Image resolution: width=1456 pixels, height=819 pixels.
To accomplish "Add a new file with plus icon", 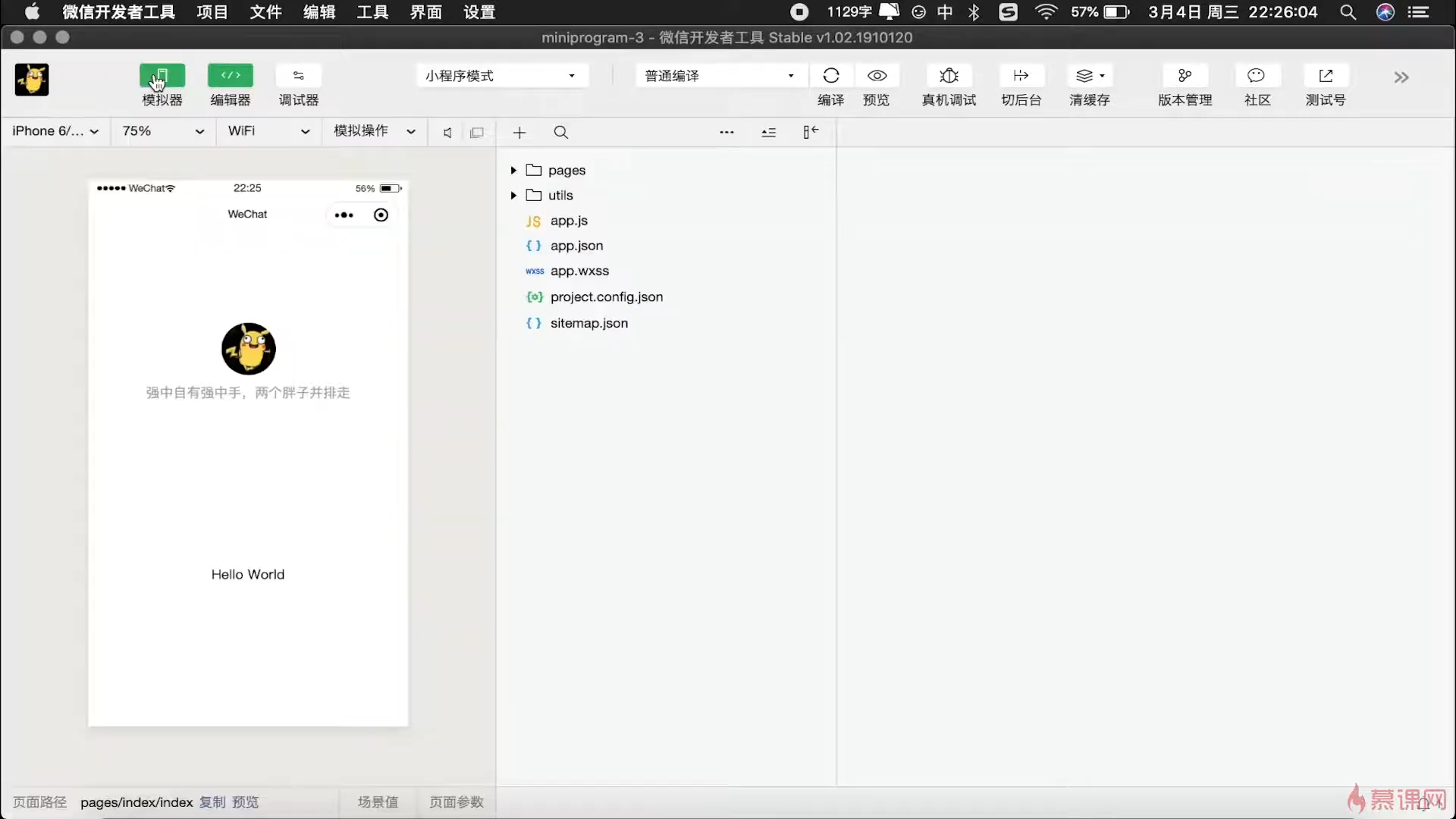I will 519,133.
